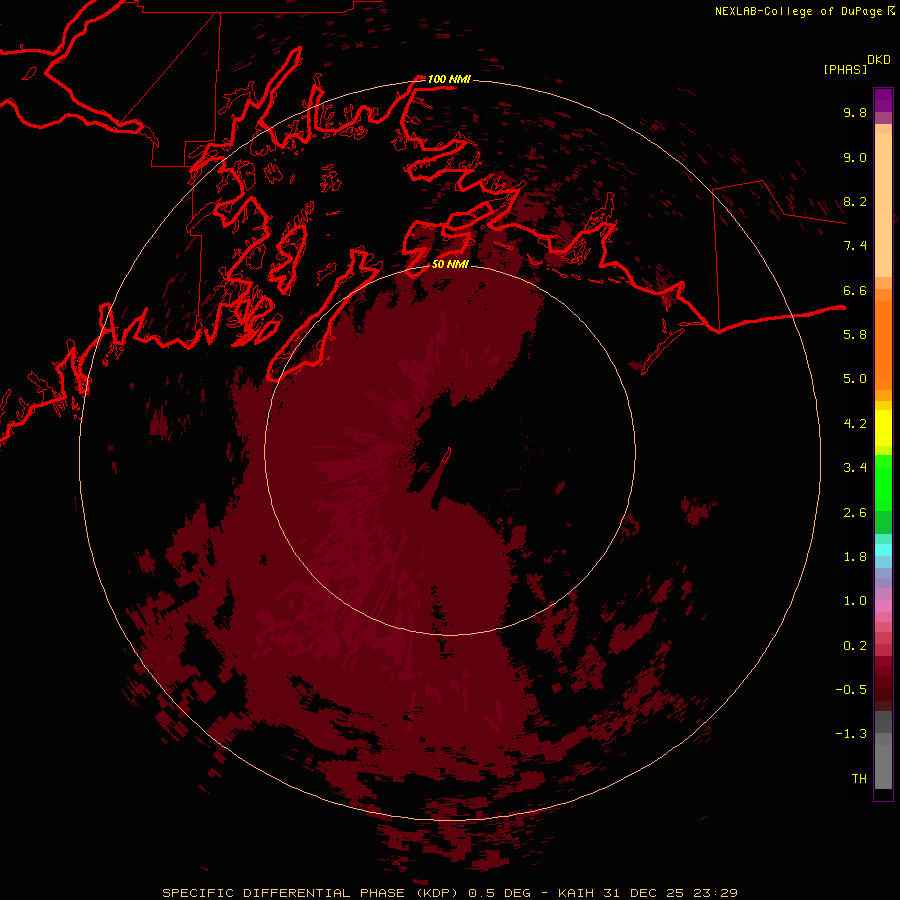Image resolution: width=900 pixels, height=900 pixels.
Task: Click the 1.0 value on the color scale
Action: tap(855, 601)
